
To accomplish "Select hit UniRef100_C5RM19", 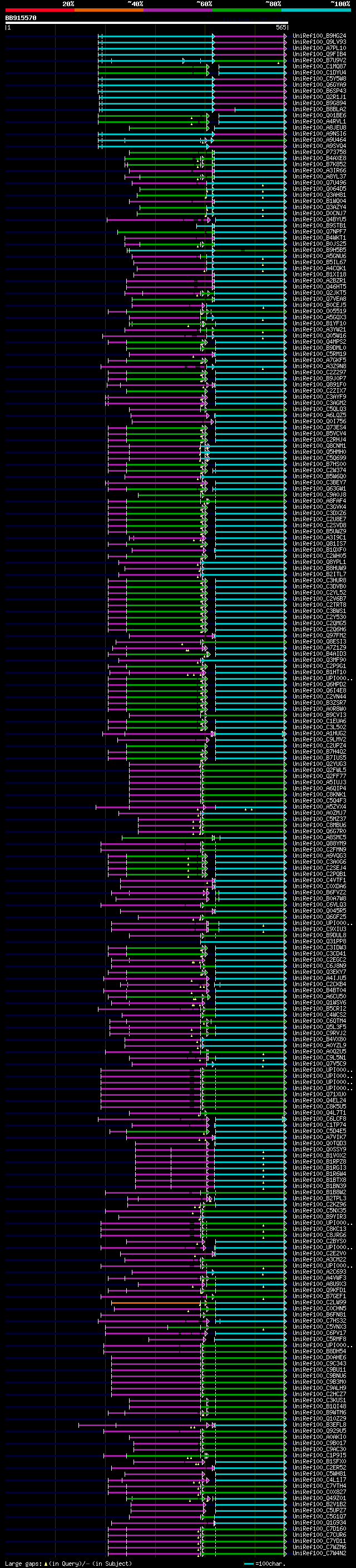I will tap(319, 354).
